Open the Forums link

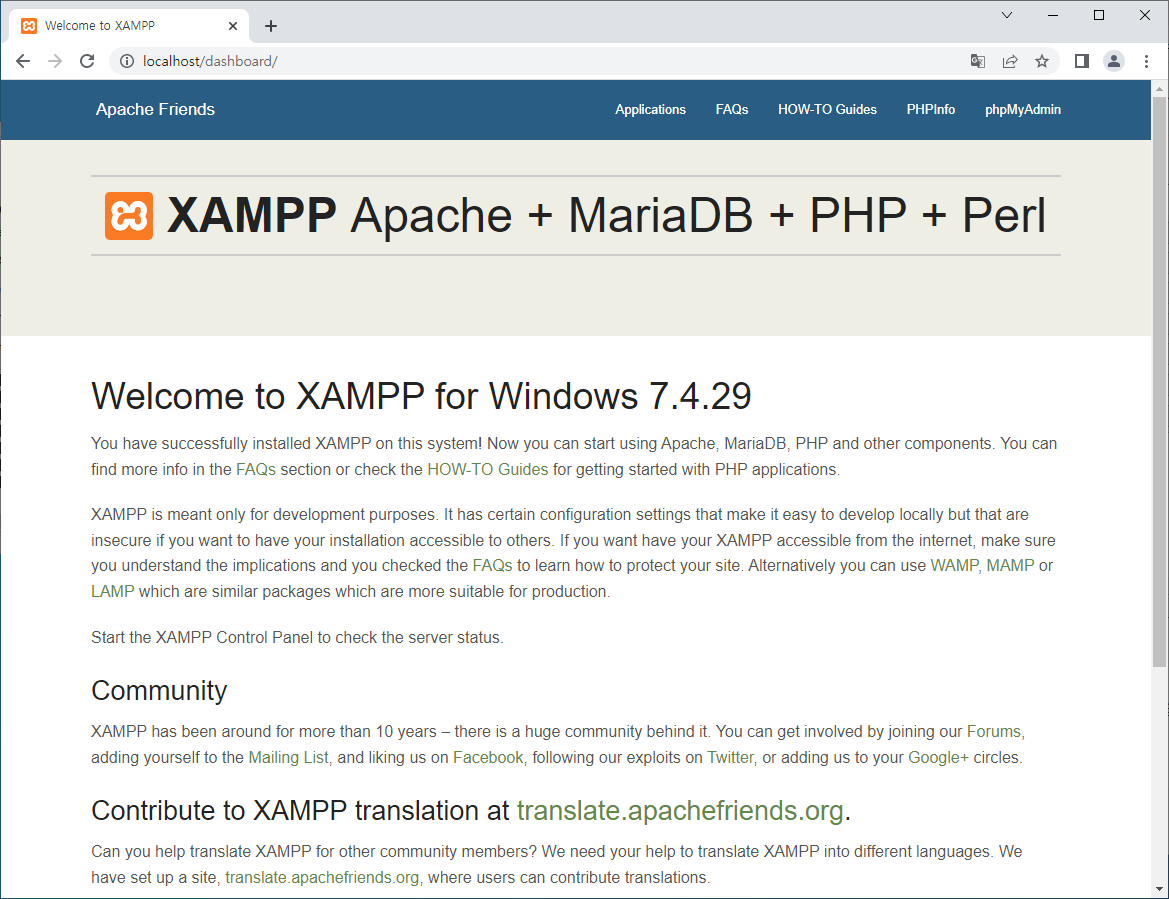click(x=994, y=732)
